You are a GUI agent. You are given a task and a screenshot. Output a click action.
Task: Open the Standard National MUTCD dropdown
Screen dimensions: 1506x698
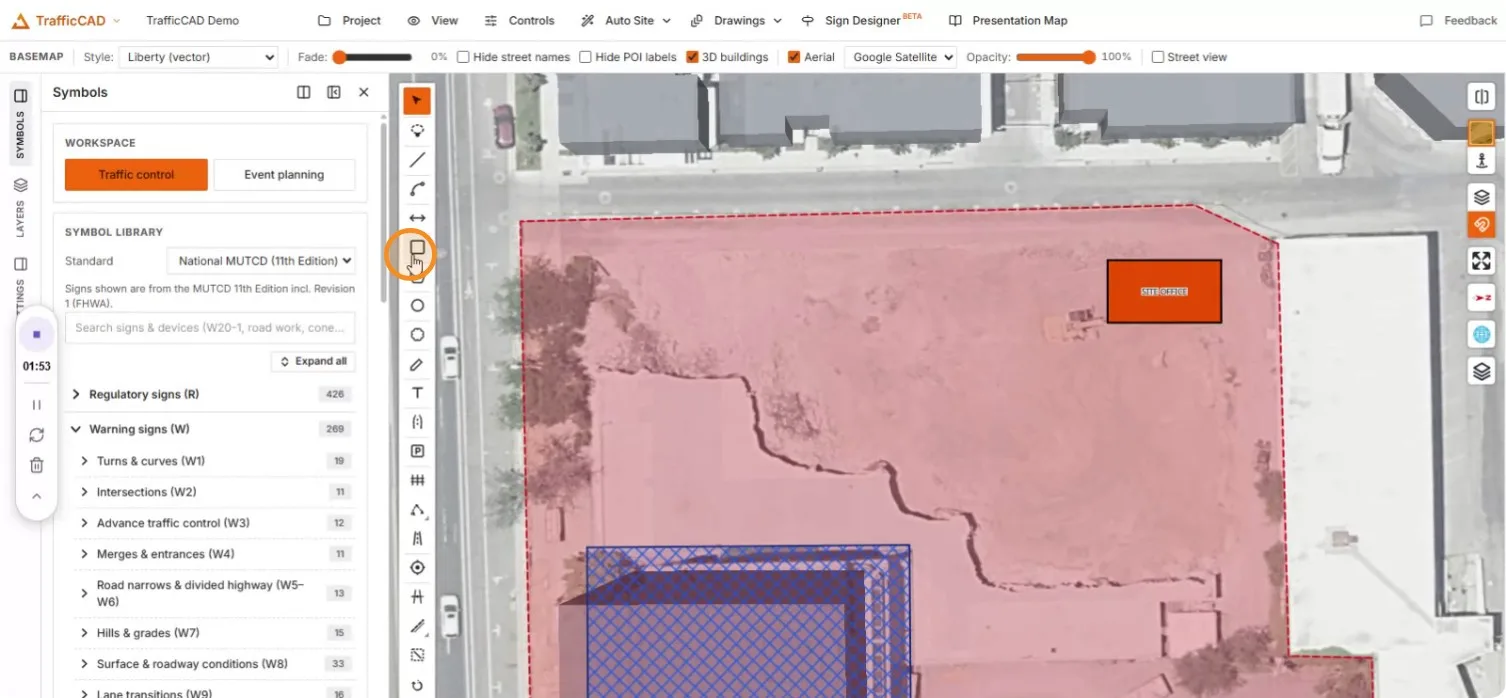[261, 261]
